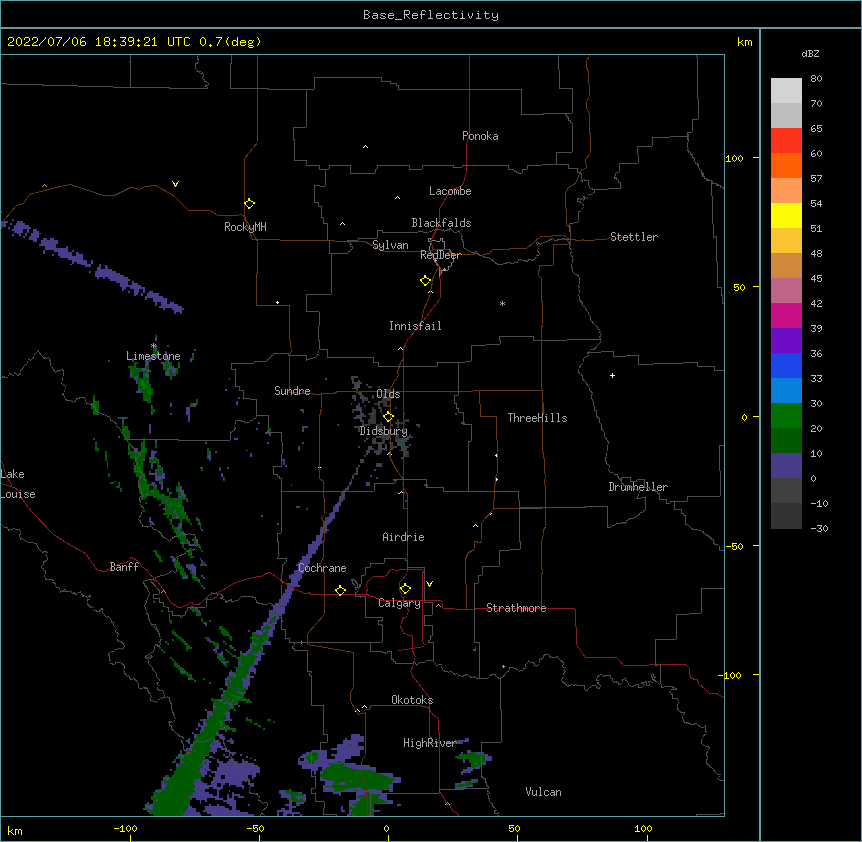This screenshot has width=862, height=842.
Task: Click the light gray 80 dBZ color swatch
Action: tap(786, 90)
